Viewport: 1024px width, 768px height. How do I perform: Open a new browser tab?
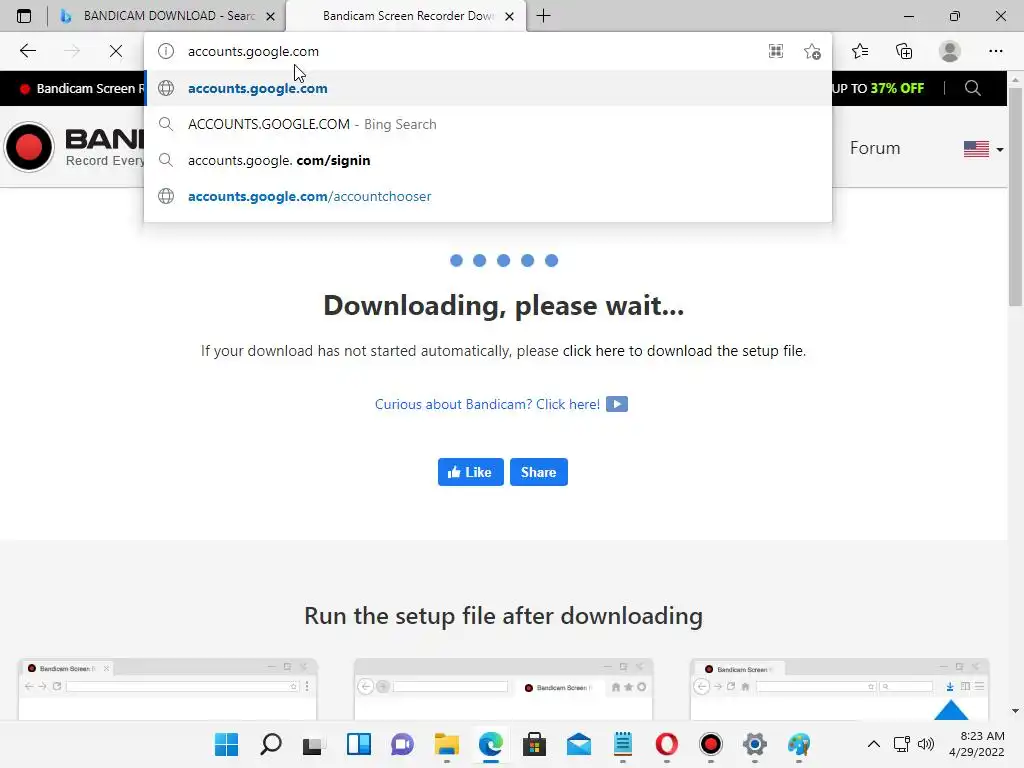click(x=543, y=16)
